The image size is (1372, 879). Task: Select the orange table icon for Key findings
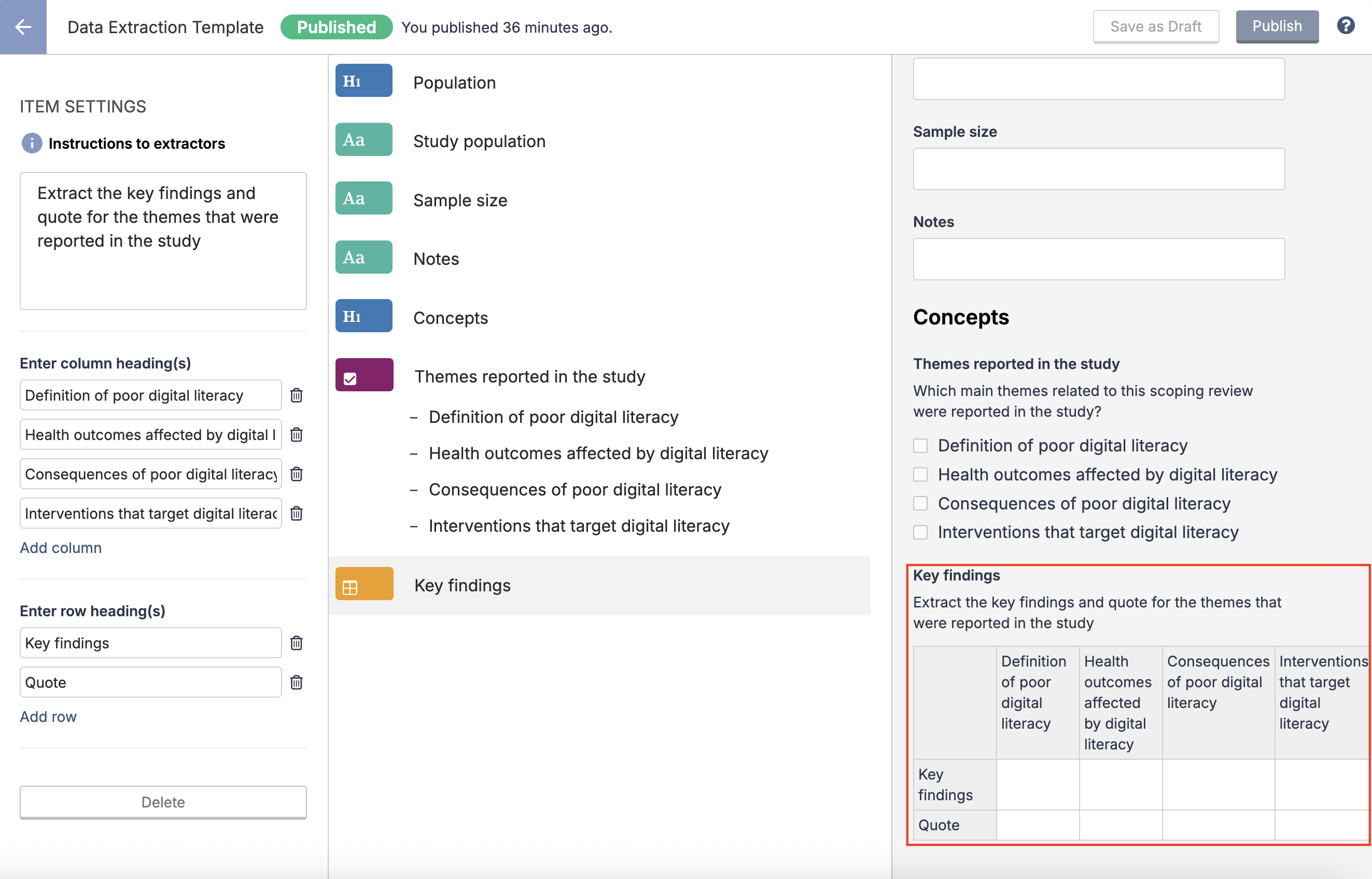[363, 584]
